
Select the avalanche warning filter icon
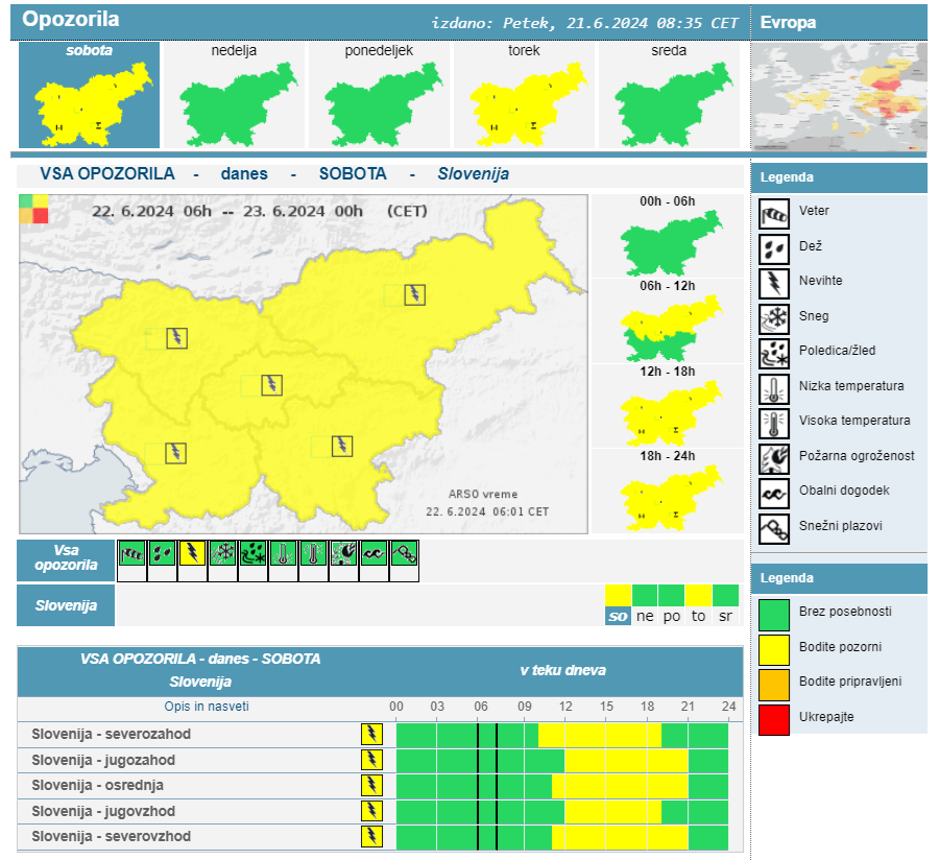[x=405, y=554]
